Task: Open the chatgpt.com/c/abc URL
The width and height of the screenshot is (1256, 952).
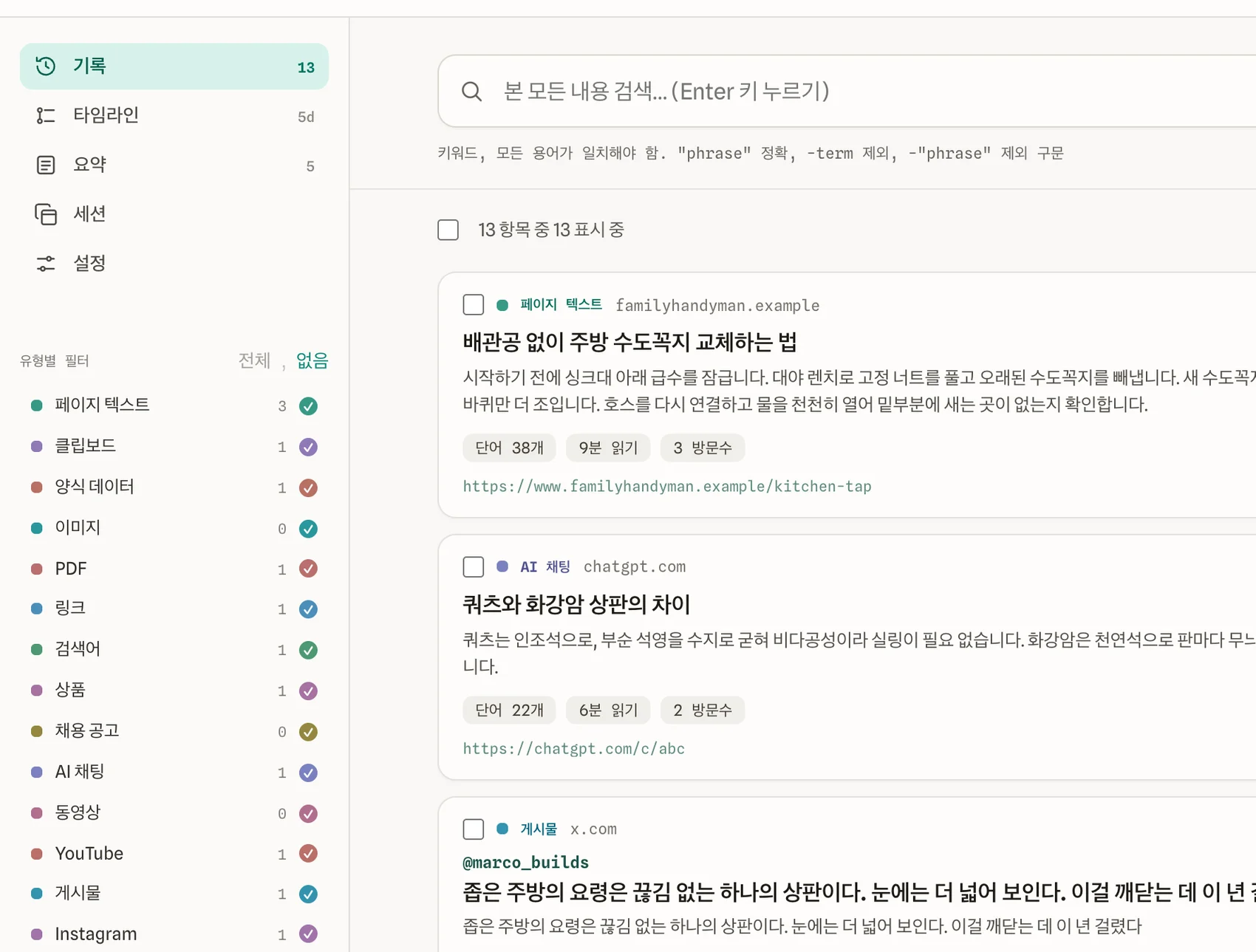Action: [x=573, y=749]
